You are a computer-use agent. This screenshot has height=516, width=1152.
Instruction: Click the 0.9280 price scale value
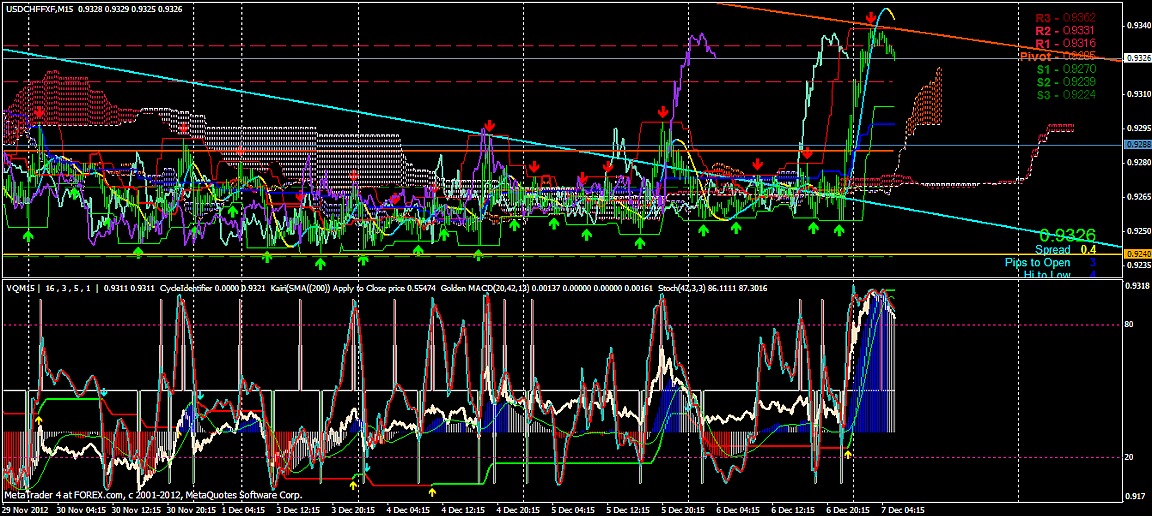click(x=1138, y=162)
